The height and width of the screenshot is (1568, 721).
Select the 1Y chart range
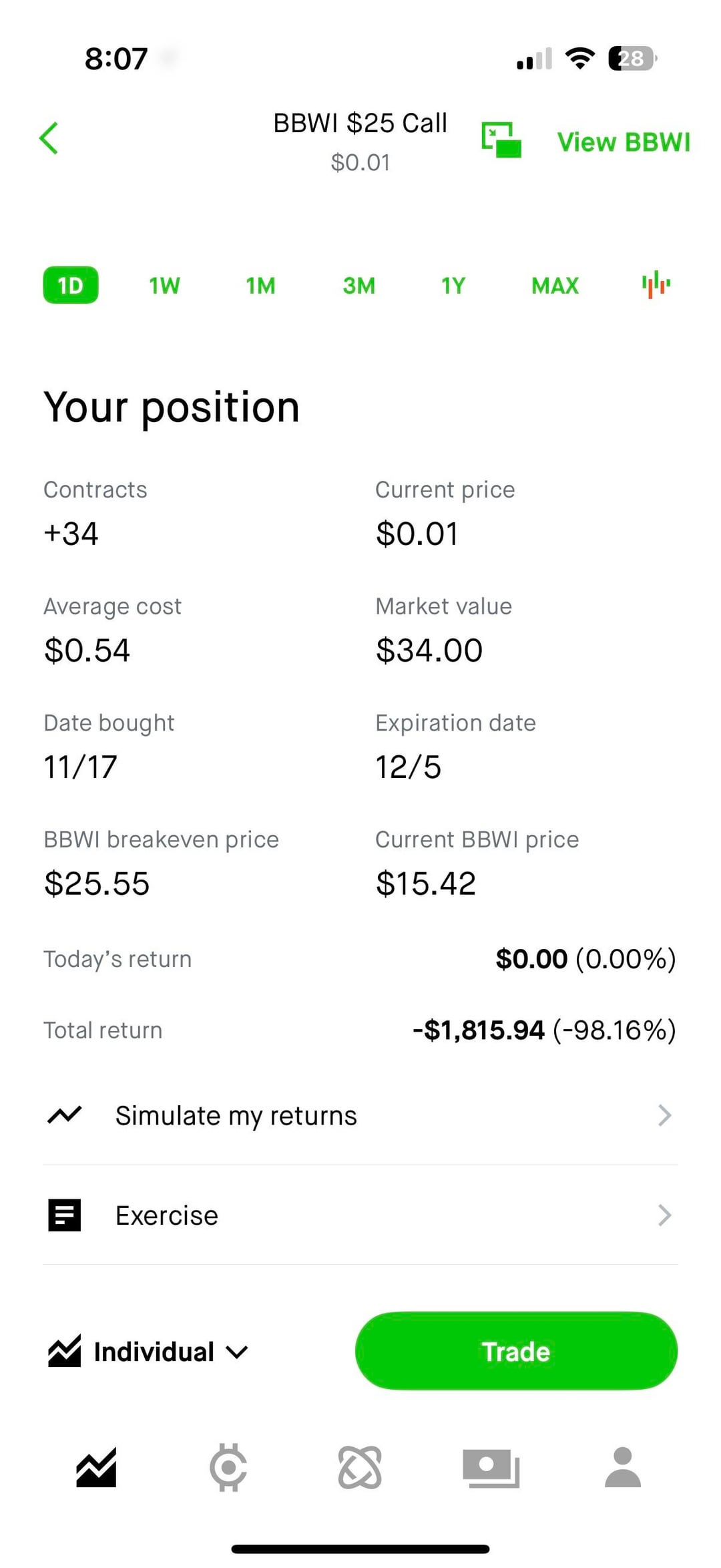coord(453,285)
